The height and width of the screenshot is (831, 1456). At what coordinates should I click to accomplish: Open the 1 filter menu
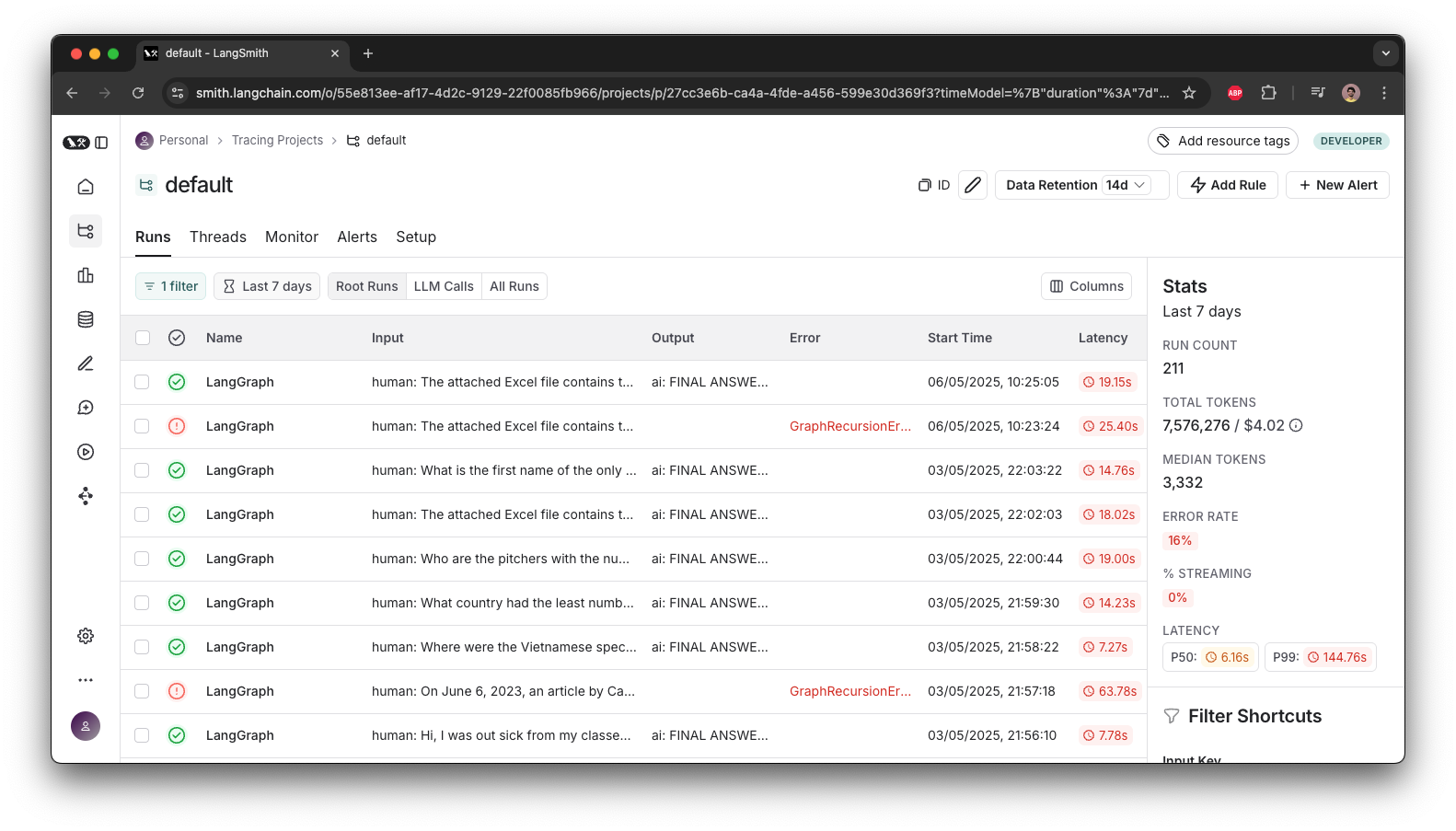pos(170,286)
